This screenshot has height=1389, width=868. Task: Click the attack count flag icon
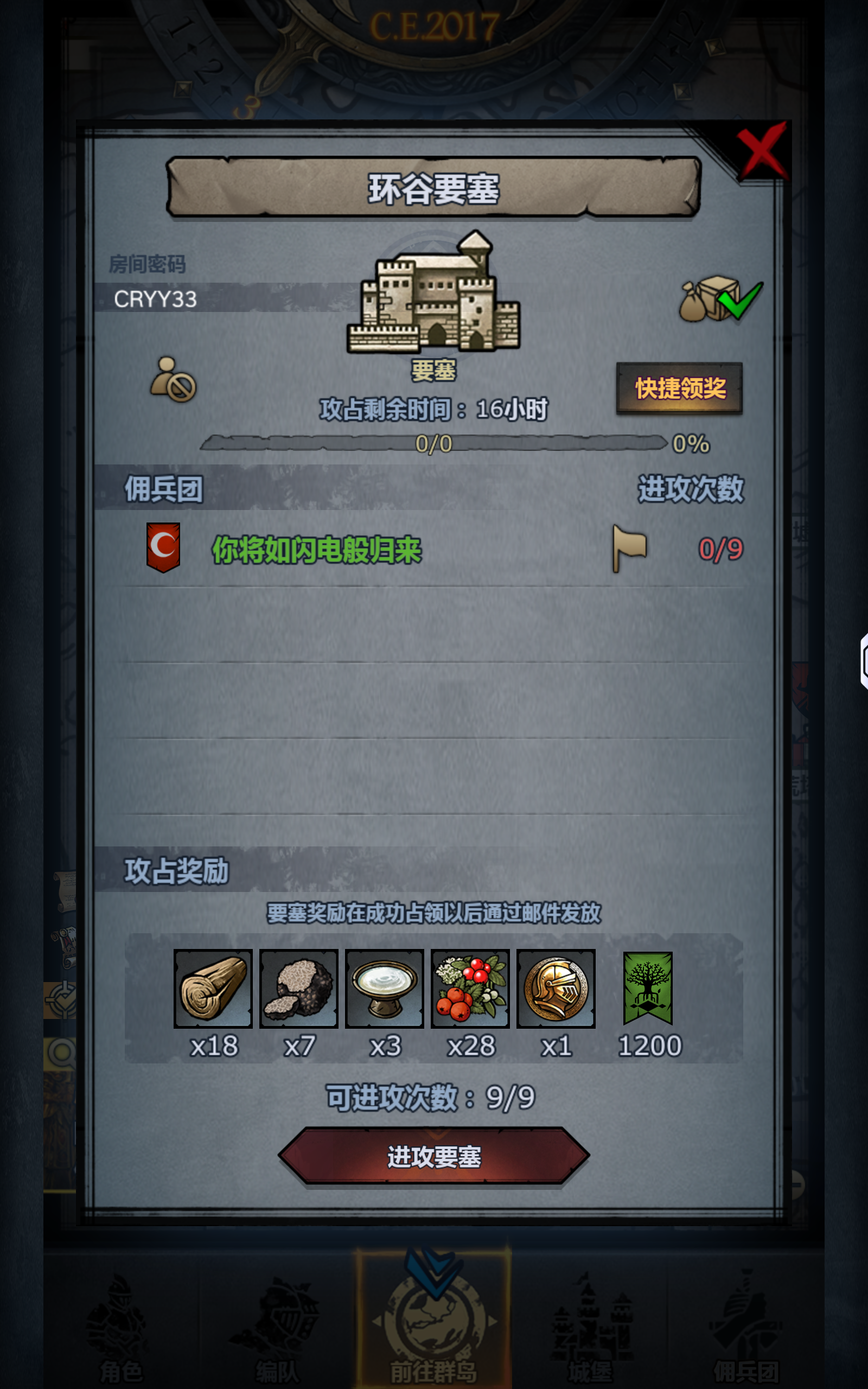[629, 548]
